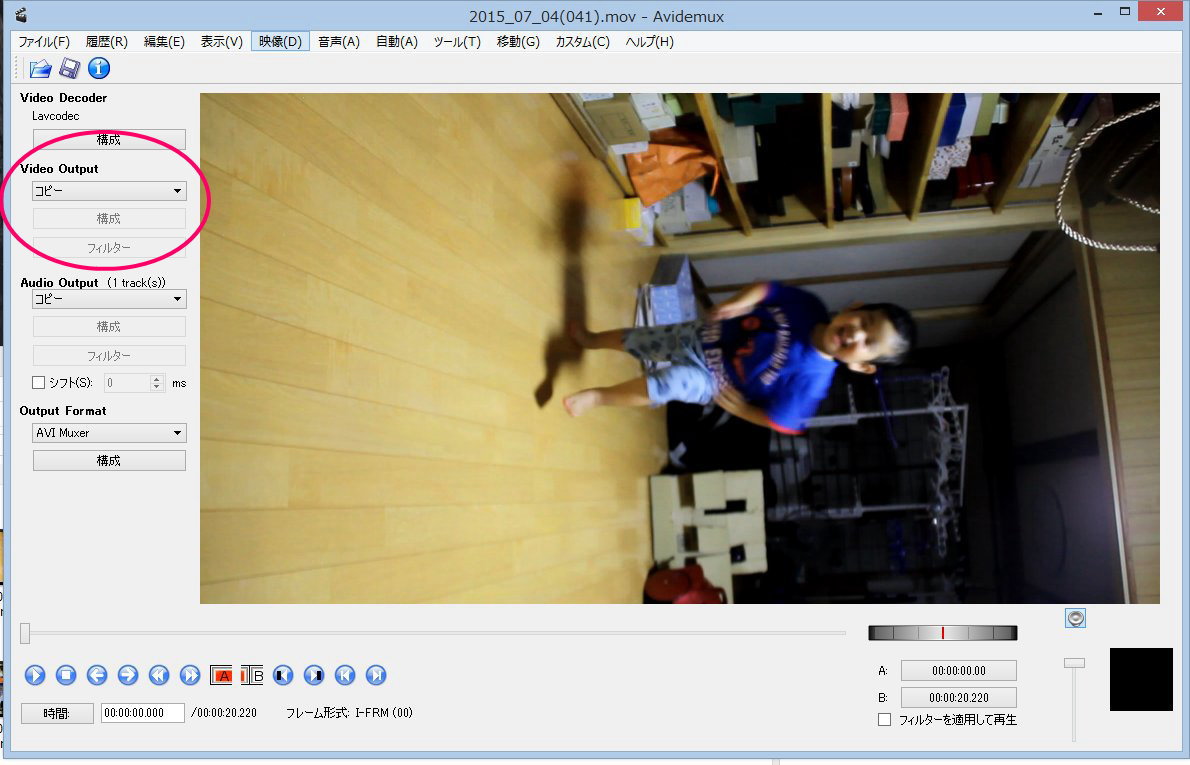Go to the previous frame

97,675
